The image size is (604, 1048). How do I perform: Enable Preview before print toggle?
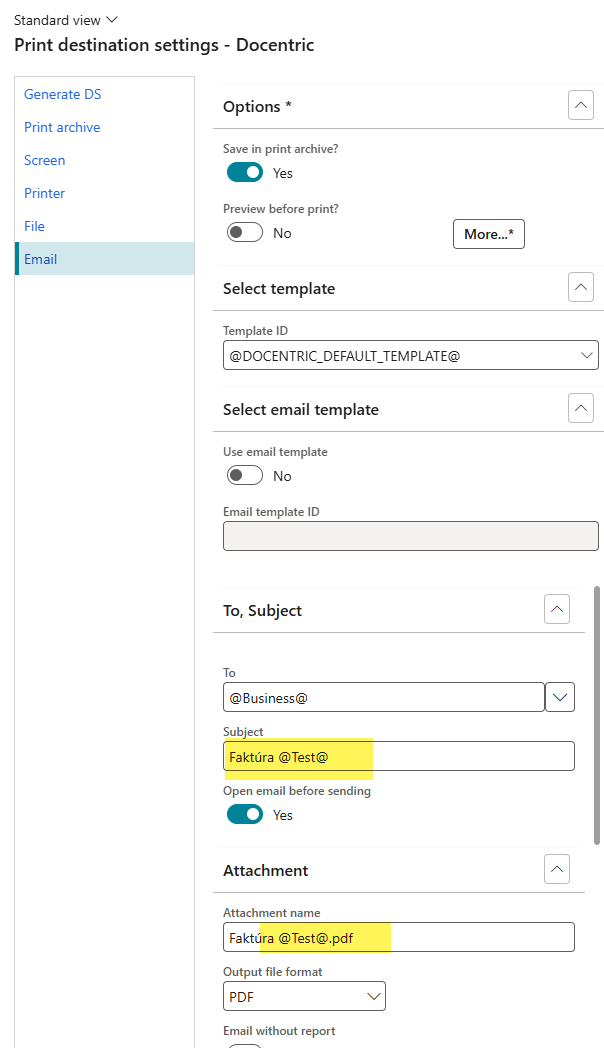coord(245,232)
